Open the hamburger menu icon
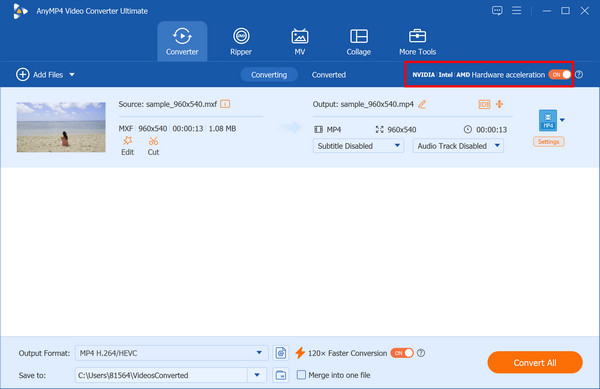This screenshot has width=600, height=389. tap(517, 10)
